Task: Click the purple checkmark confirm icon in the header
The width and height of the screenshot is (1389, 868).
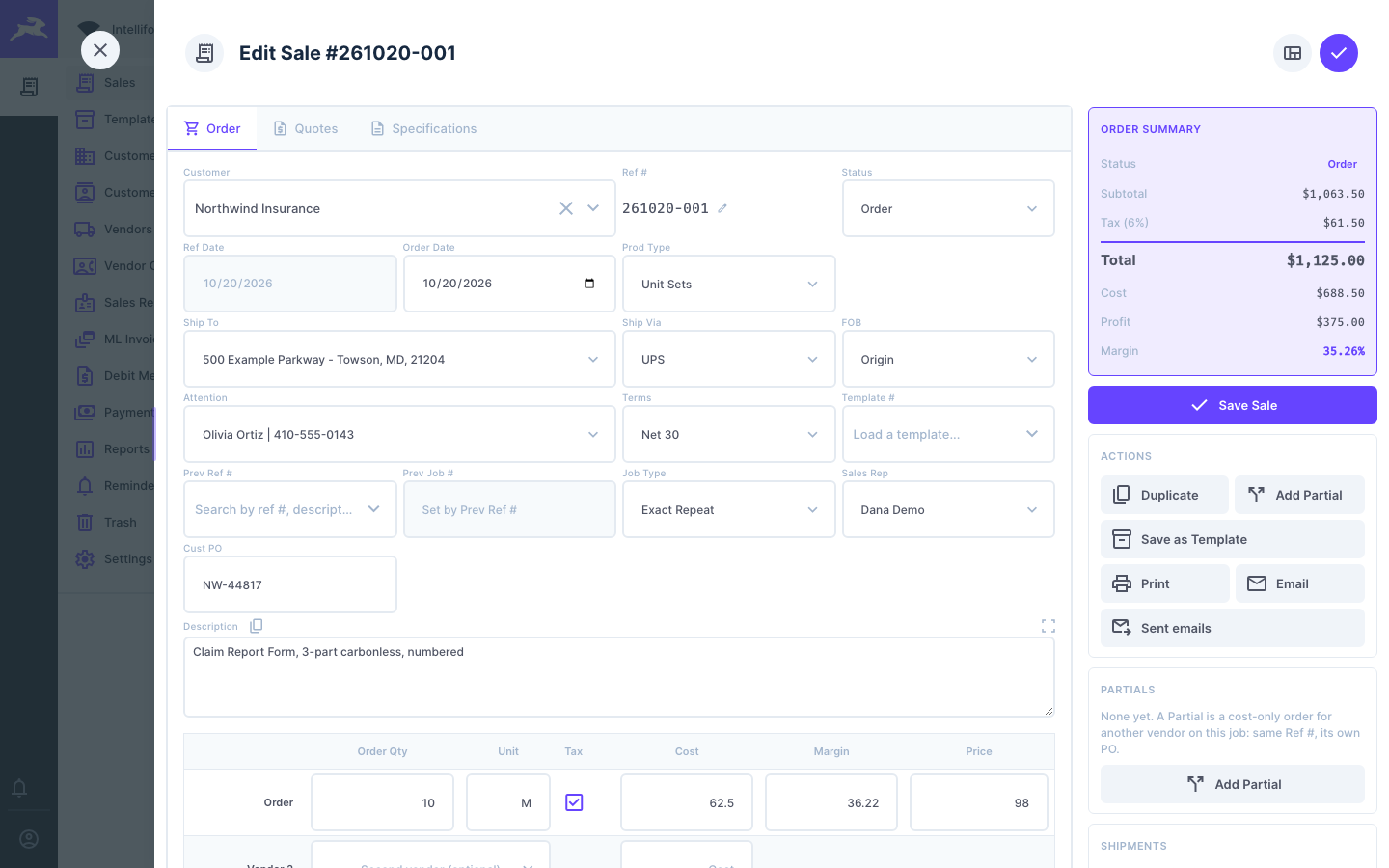Action: click(1339, 53)
